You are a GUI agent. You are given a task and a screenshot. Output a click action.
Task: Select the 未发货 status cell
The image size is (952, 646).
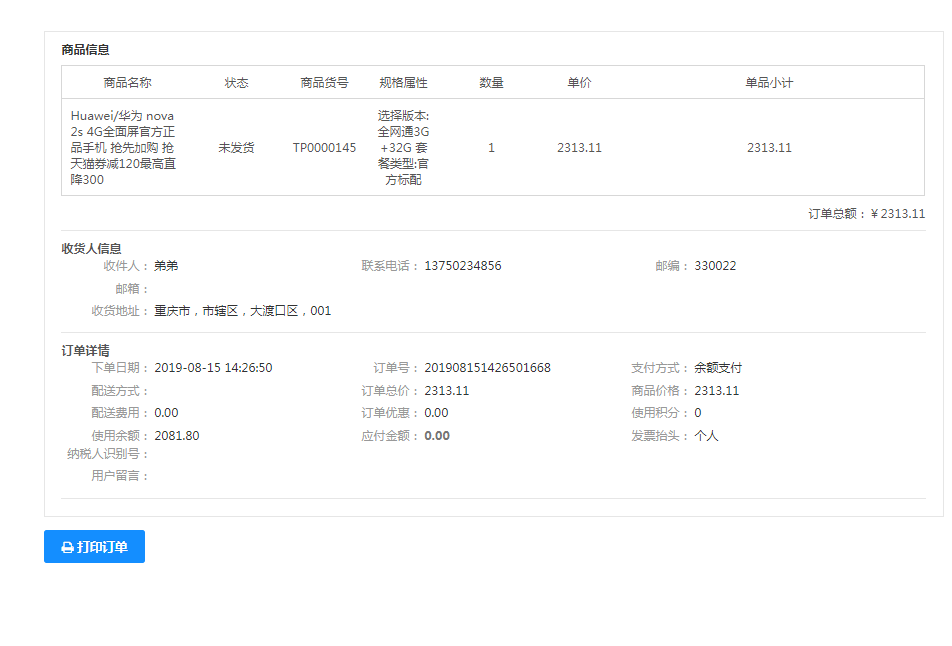pyautogui.click(x=236, y=148)
